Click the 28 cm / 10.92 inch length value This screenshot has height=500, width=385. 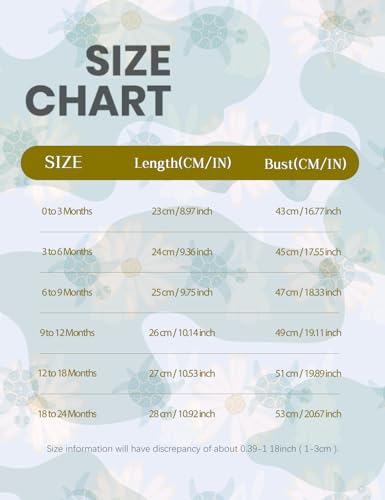[x=182, y=414]
